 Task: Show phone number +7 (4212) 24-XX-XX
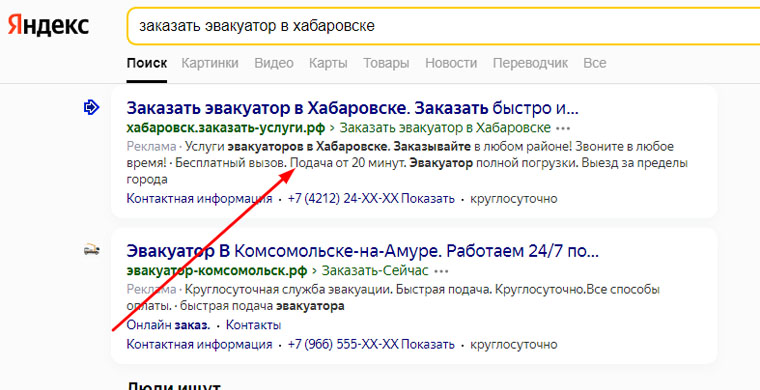pyautogui.click(x=371, y=199)
